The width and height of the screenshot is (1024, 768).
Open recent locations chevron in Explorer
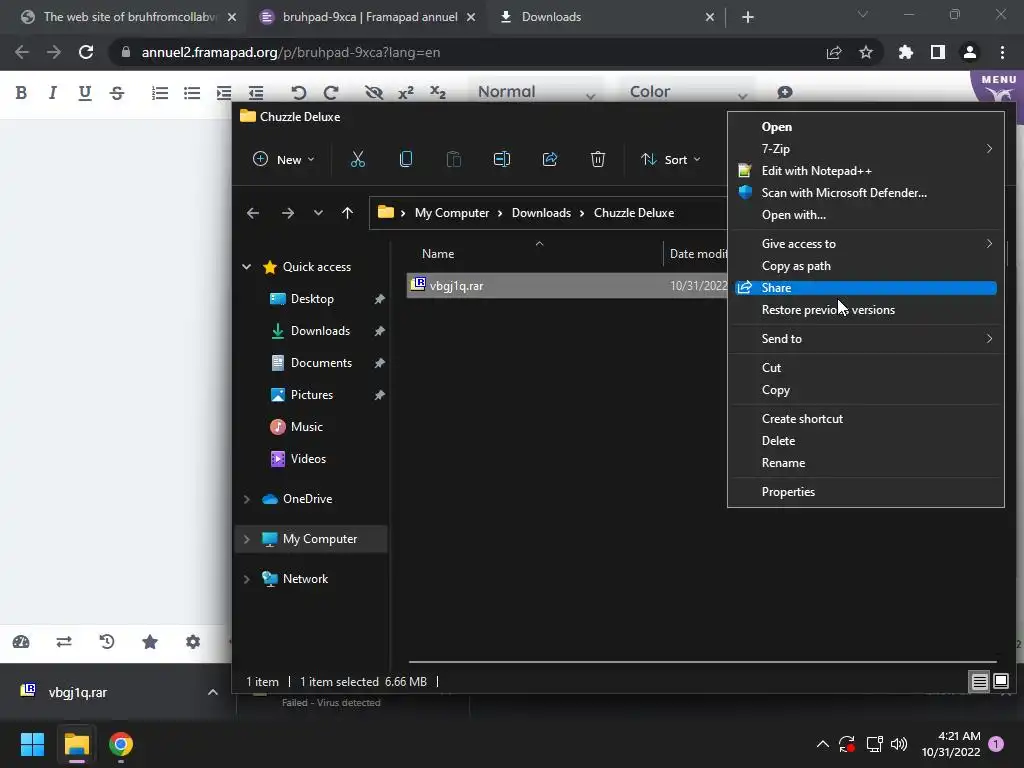tap(318, 213)
